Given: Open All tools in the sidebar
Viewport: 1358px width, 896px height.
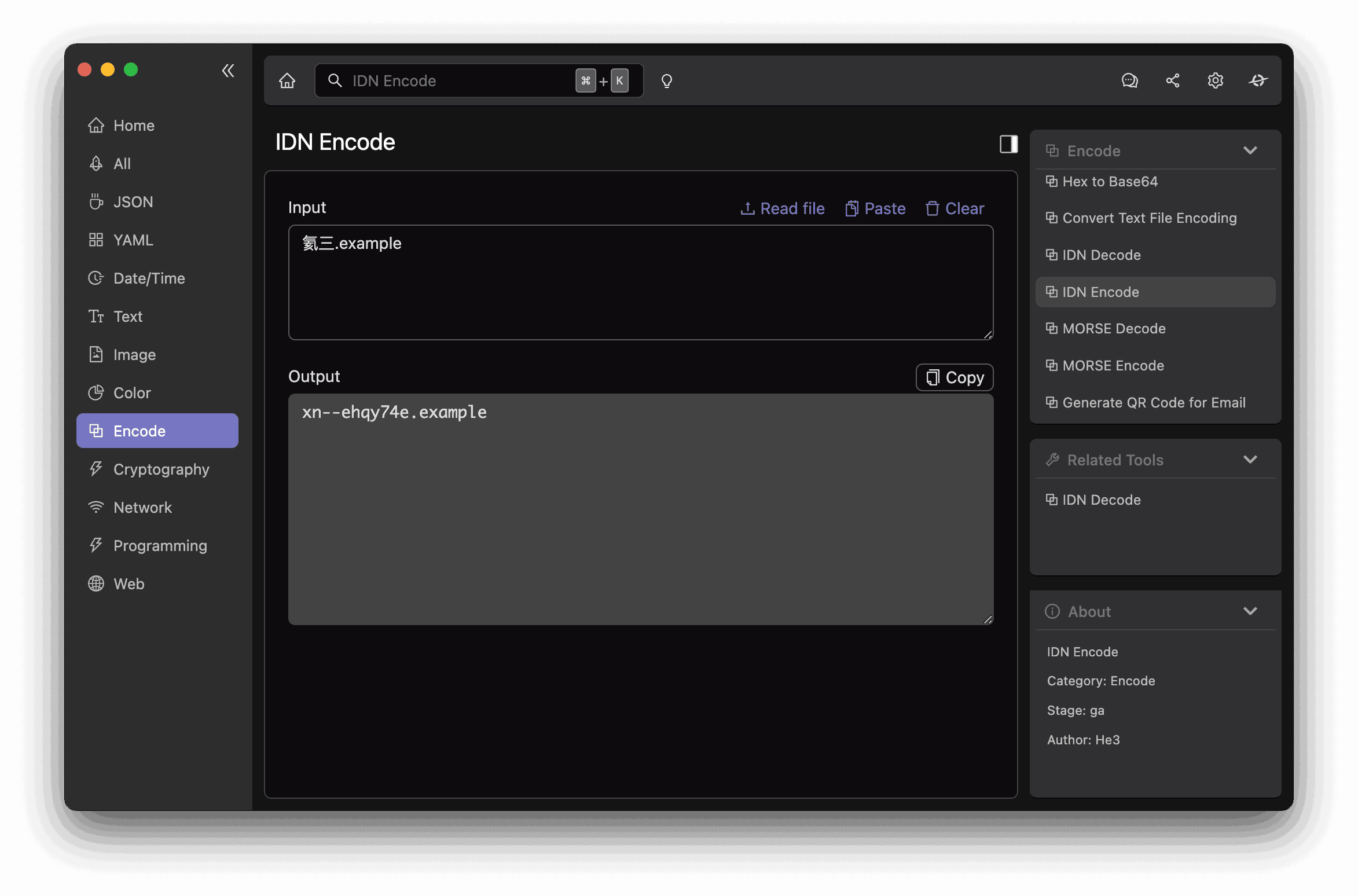Looking at the screenshot, I should click(x=157, y=164).
